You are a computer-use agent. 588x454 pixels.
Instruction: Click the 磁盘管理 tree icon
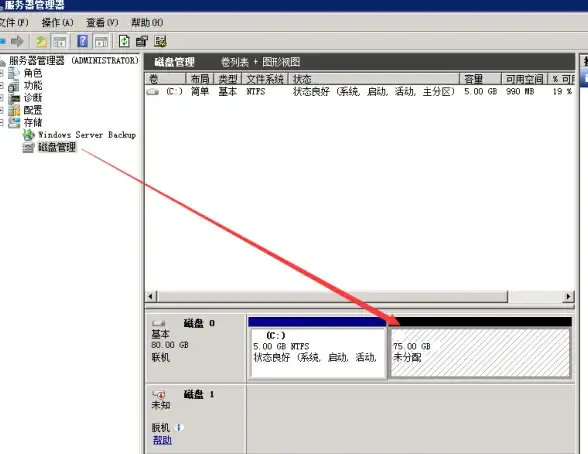(28, 147)
